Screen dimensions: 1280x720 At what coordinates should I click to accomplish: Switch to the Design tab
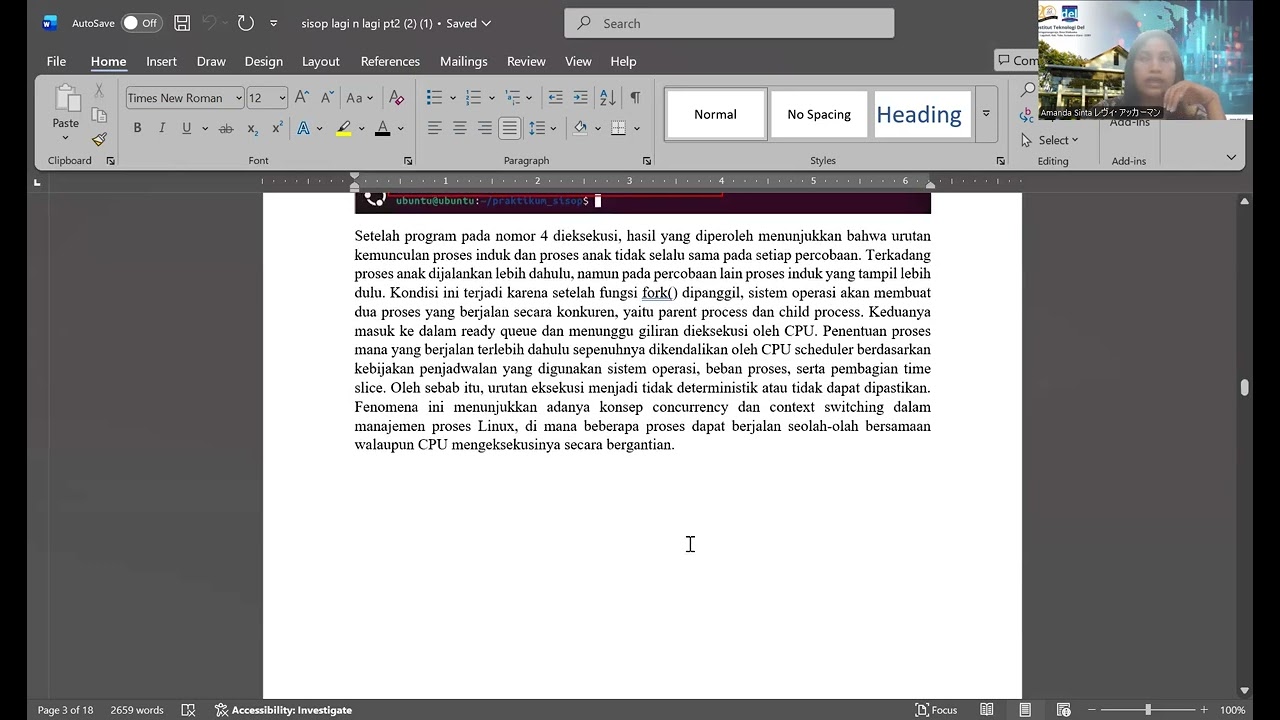click(x=263, y=61)
